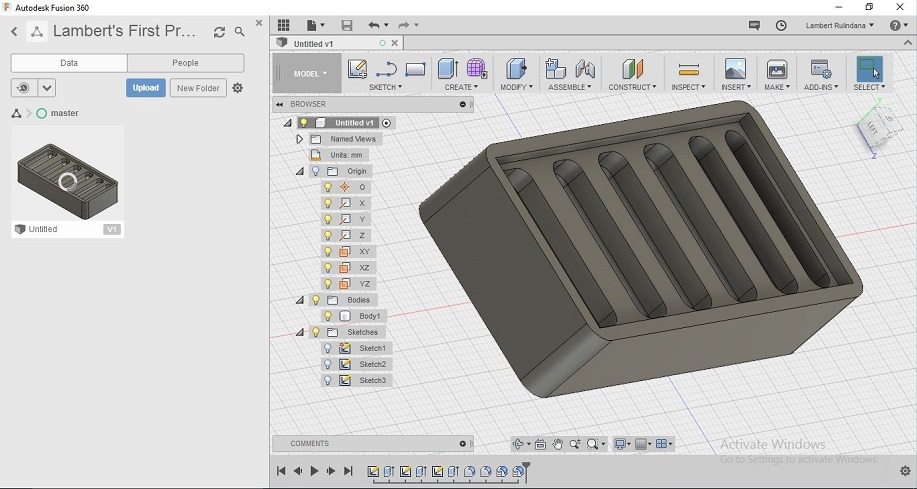Toggle visibility bulb for Sketch2

pyautogui.click(x=328, y=364)
